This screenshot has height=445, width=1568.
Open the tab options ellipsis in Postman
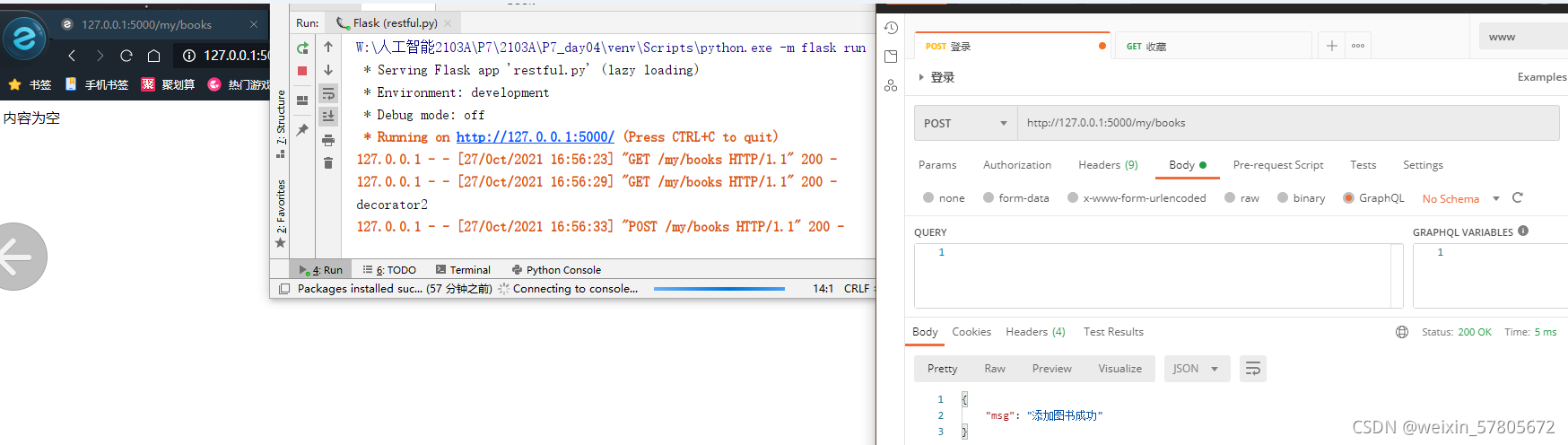[1358, 46]
